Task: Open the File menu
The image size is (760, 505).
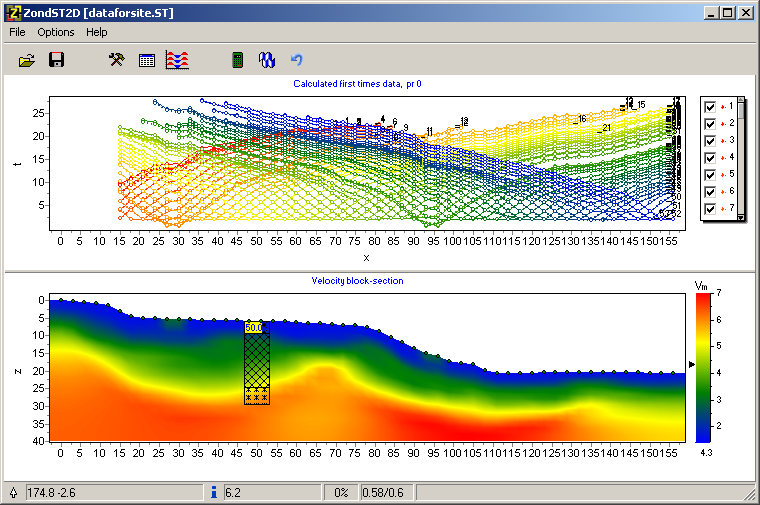Action: [17, 32]
